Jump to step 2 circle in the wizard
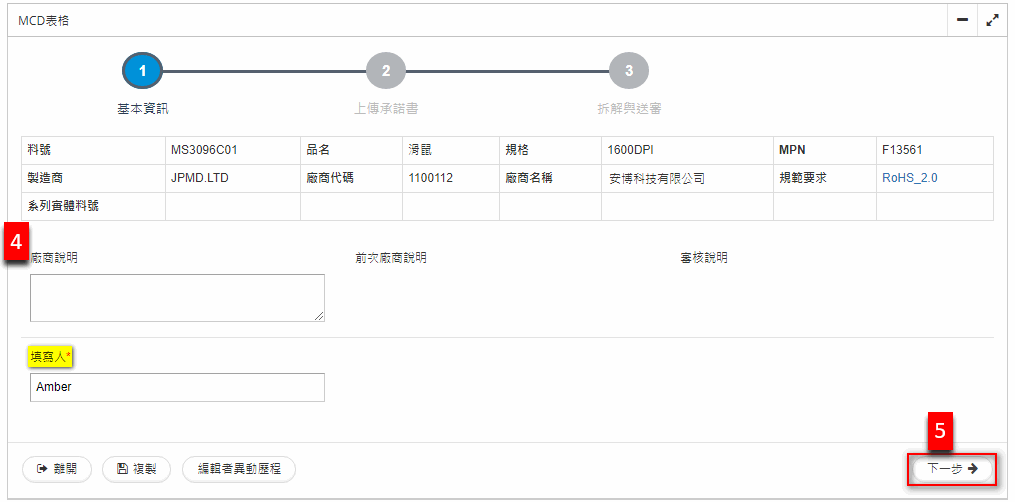 [386, 71]
